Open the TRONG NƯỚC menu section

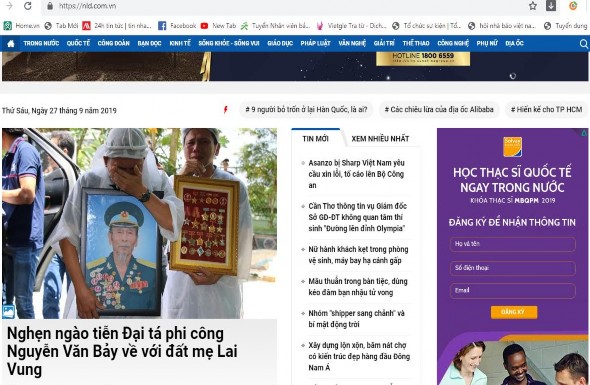coord(41,43)
